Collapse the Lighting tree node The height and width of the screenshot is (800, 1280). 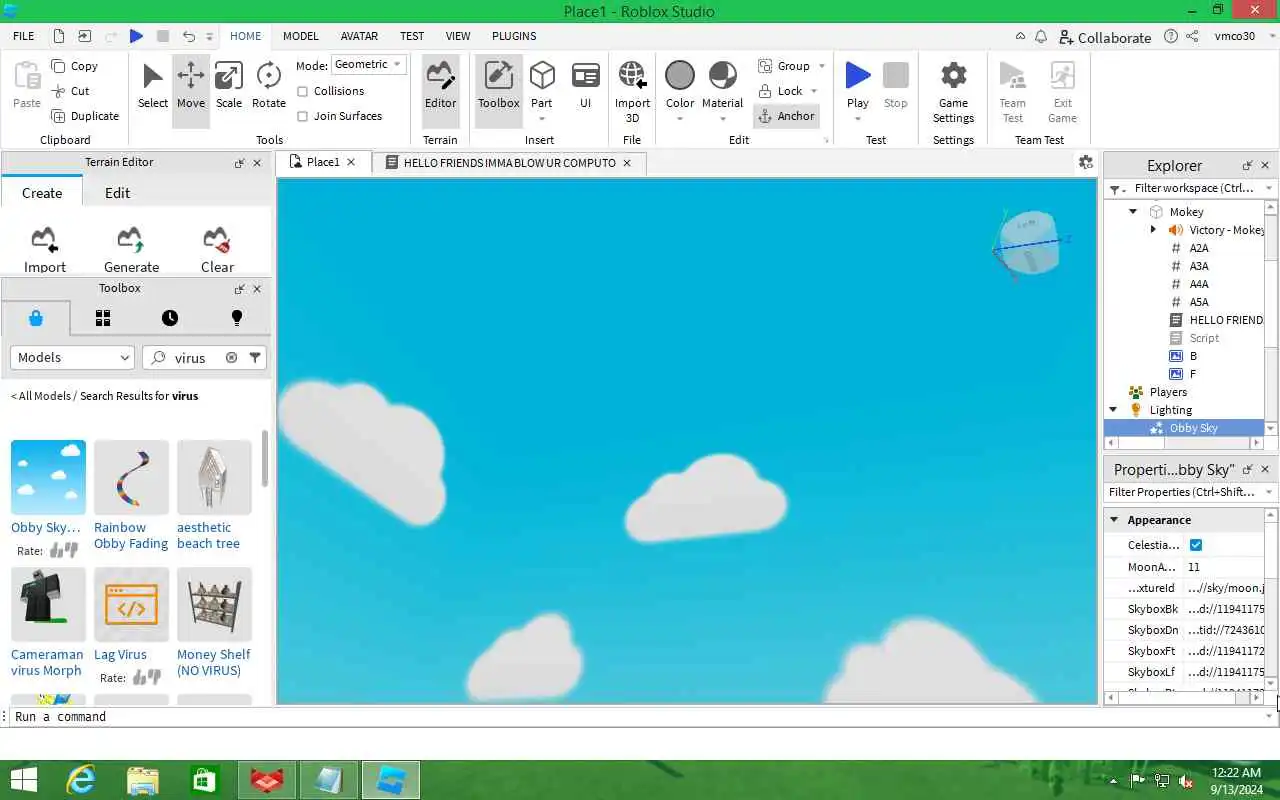point(1113,409)
